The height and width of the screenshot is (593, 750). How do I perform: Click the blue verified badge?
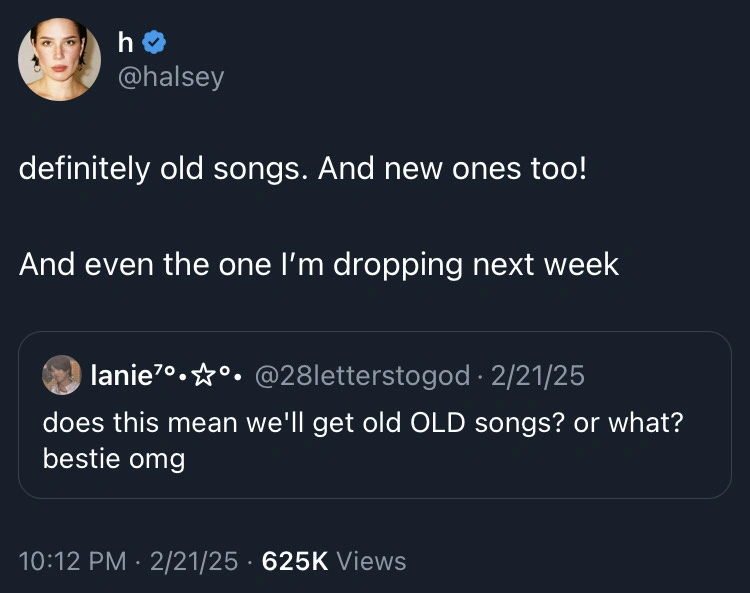pos(153,42)
